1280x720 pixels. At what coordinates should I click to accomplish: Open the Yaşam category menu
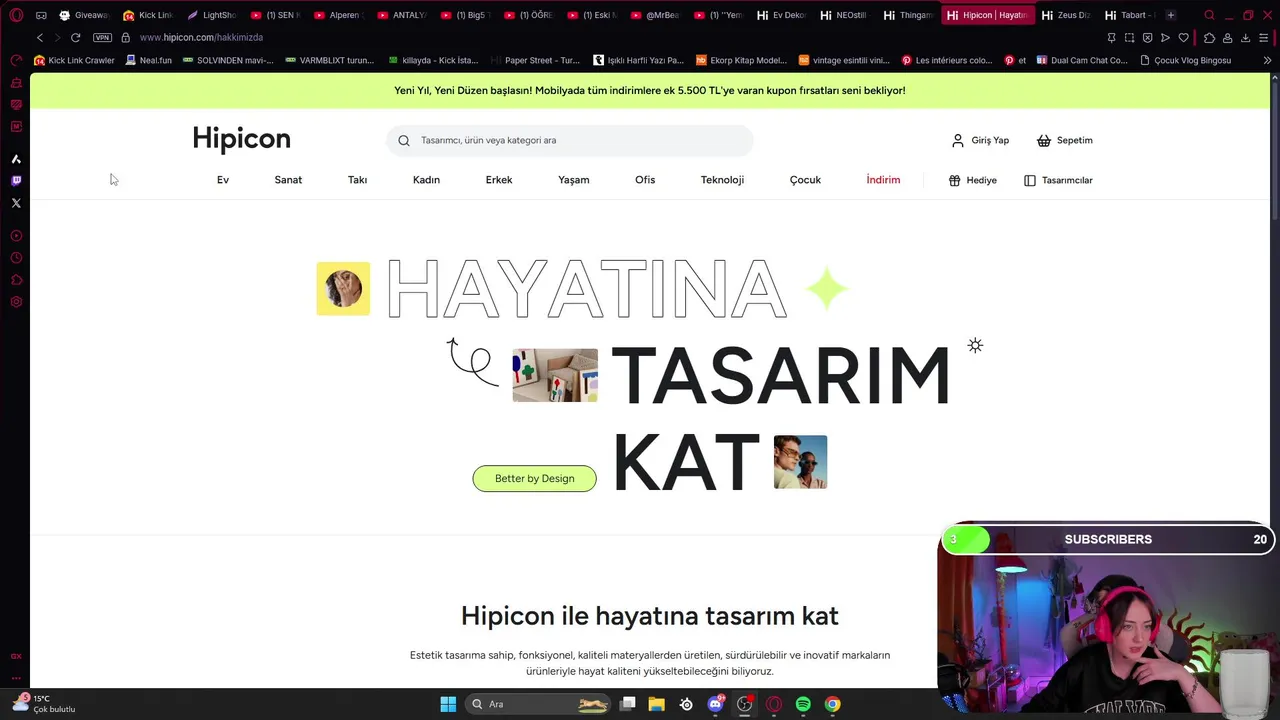[x=574, y=180]
